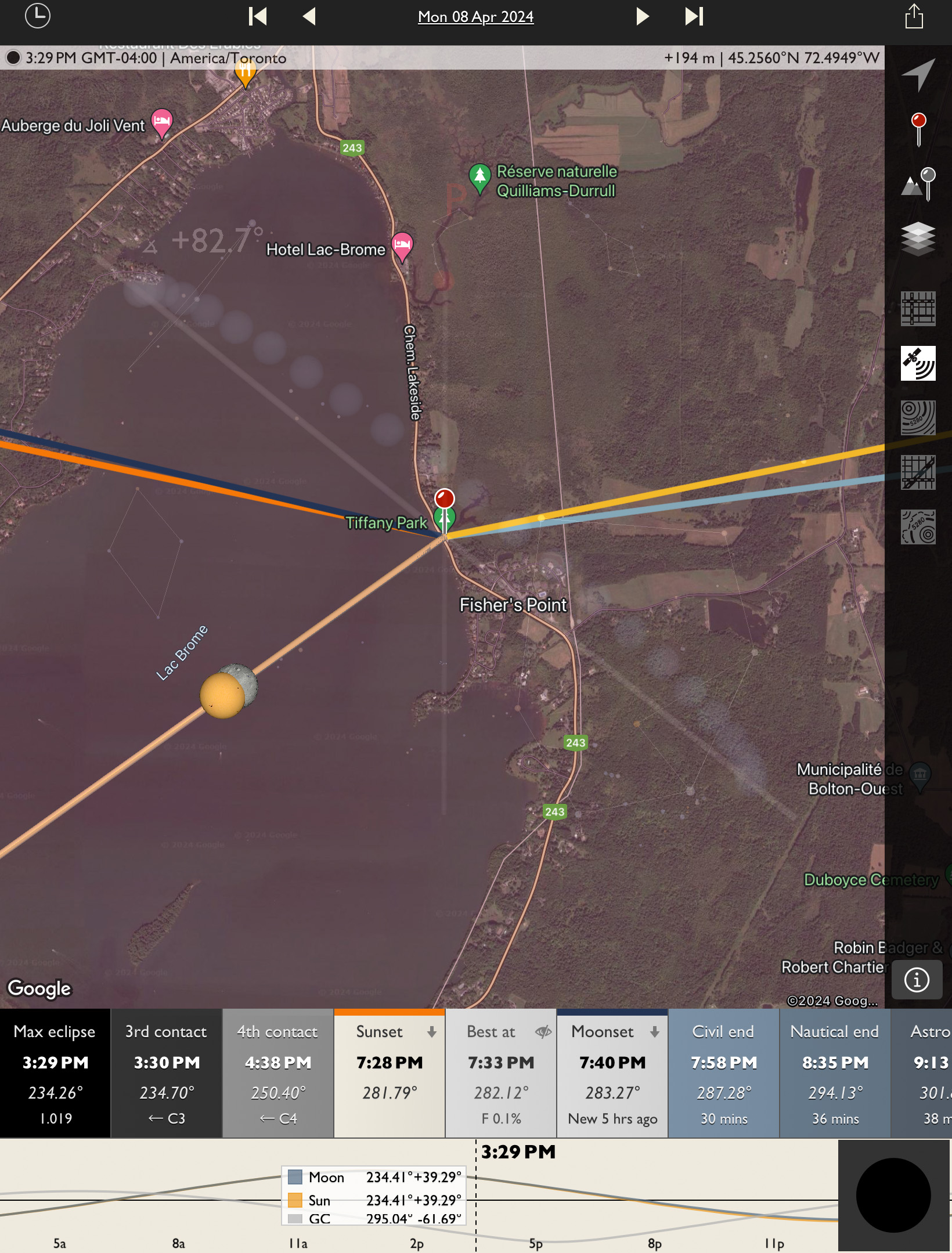The width and height of the screenshot is (952, 1253).
Task: Go back to the previous day
Action: coord(309,16)
